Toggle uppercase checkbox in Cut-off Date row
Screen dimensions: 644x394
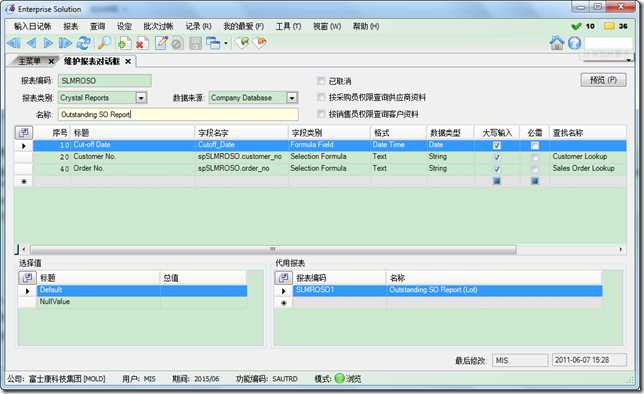[497, 145]
